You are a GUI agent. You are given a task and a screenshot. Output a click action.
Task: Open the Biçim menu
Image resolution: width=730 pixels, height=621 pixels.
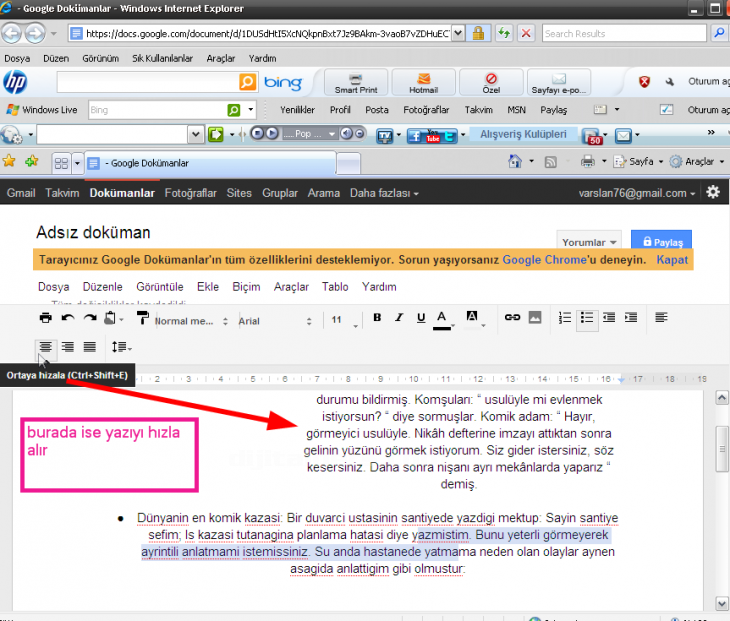click(246, 286)
